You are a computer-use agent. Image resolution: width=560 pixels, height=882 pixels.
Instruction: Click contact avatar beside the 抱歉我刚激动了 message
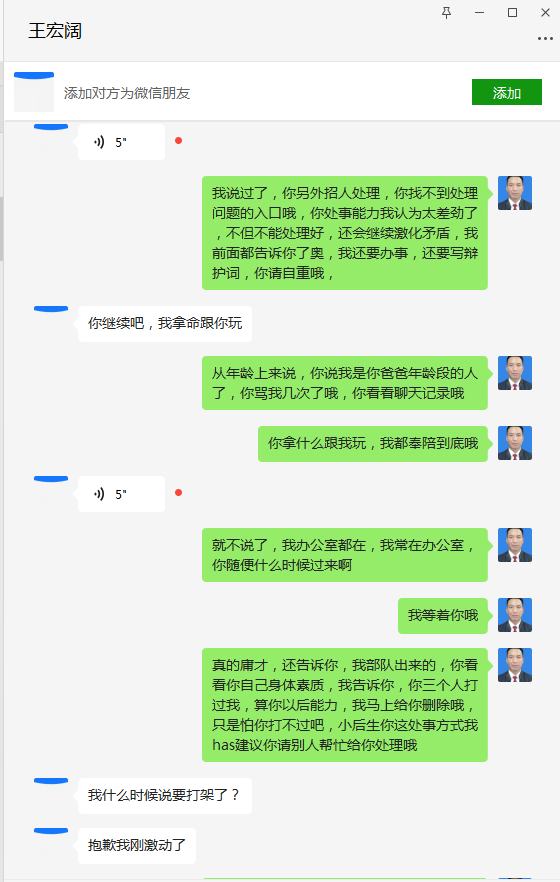(x=51, y=831)
